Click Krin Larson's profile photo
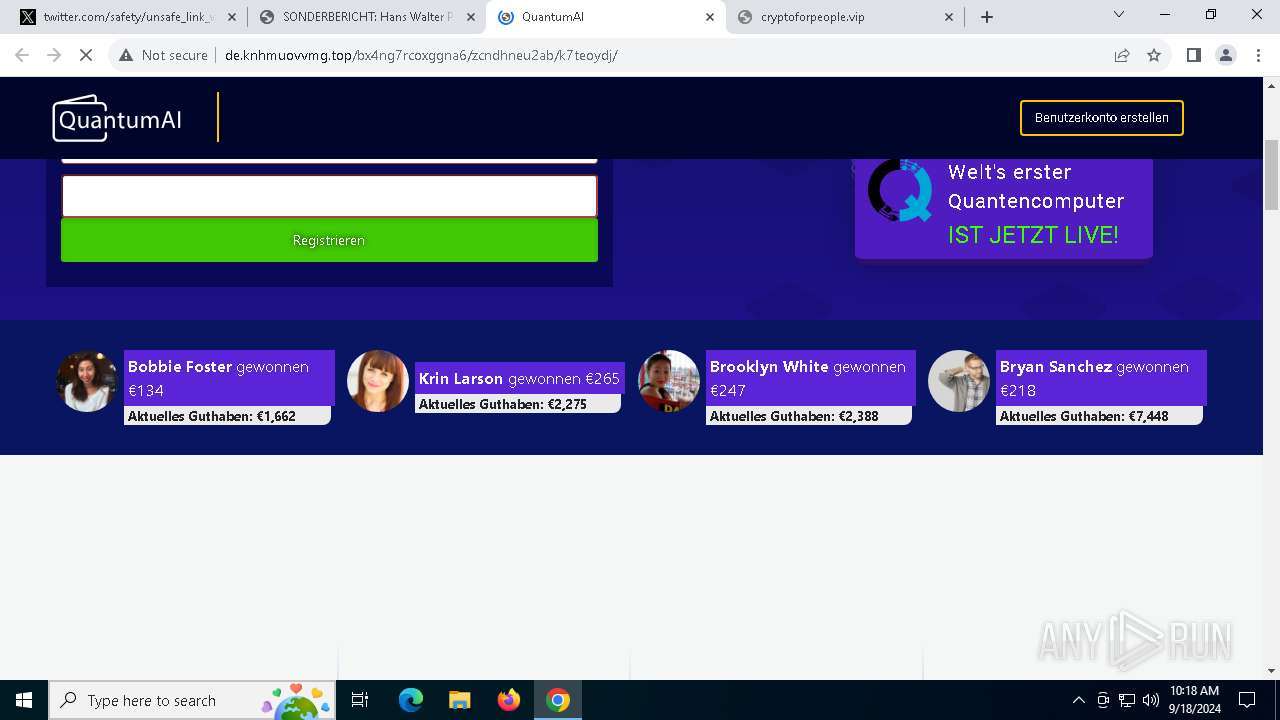The height and width of the screenshot is (720, 1280). [x=378, y=381]
